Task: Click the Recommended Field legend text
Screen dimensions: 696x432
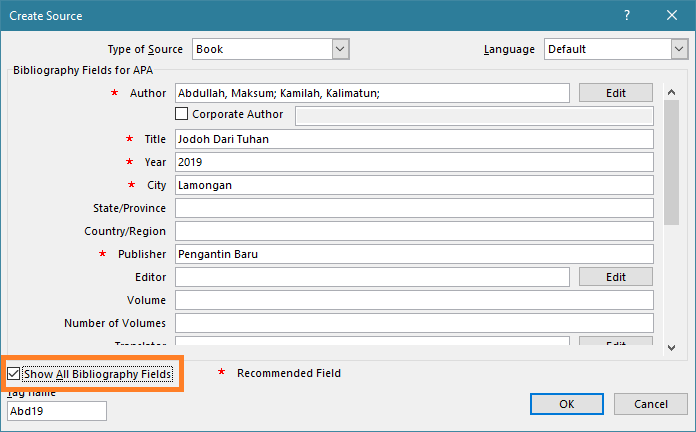Action: 289,373
